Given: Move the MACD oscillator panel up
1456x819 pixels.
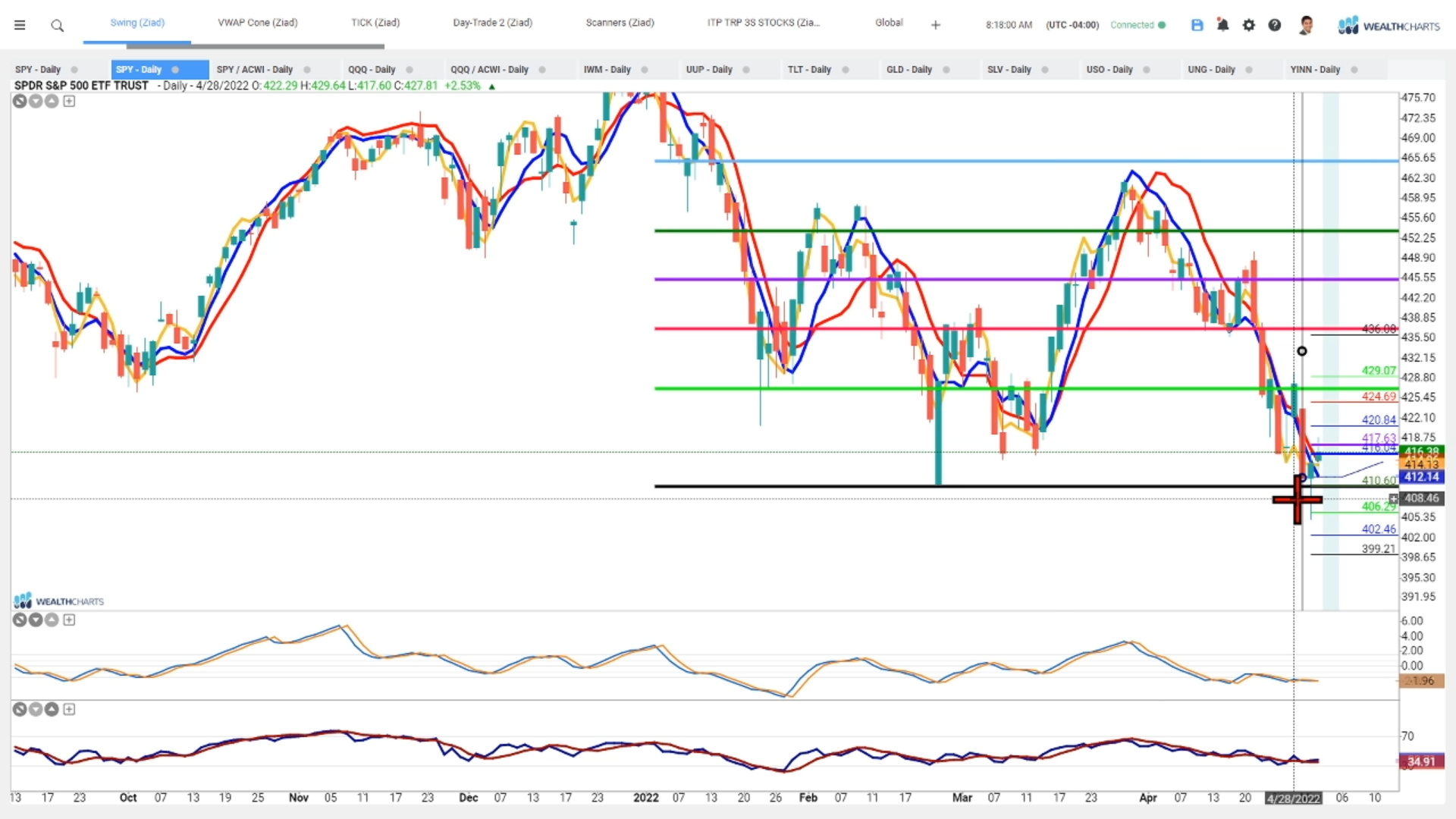Looking at the screenshot, I should click(52, 620).
